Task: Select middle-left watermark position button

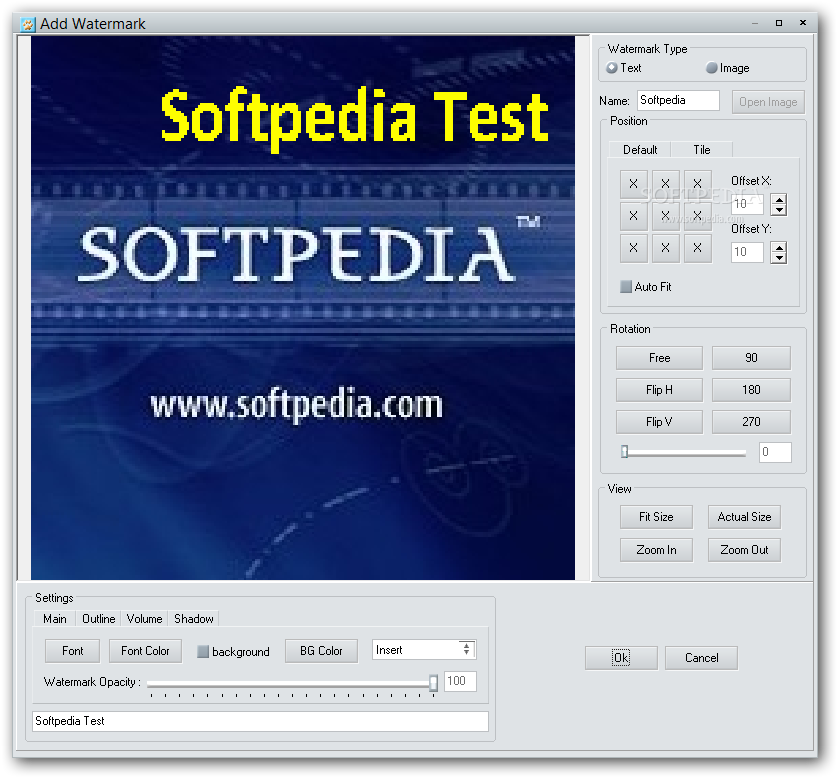Action: coord(633,216)
